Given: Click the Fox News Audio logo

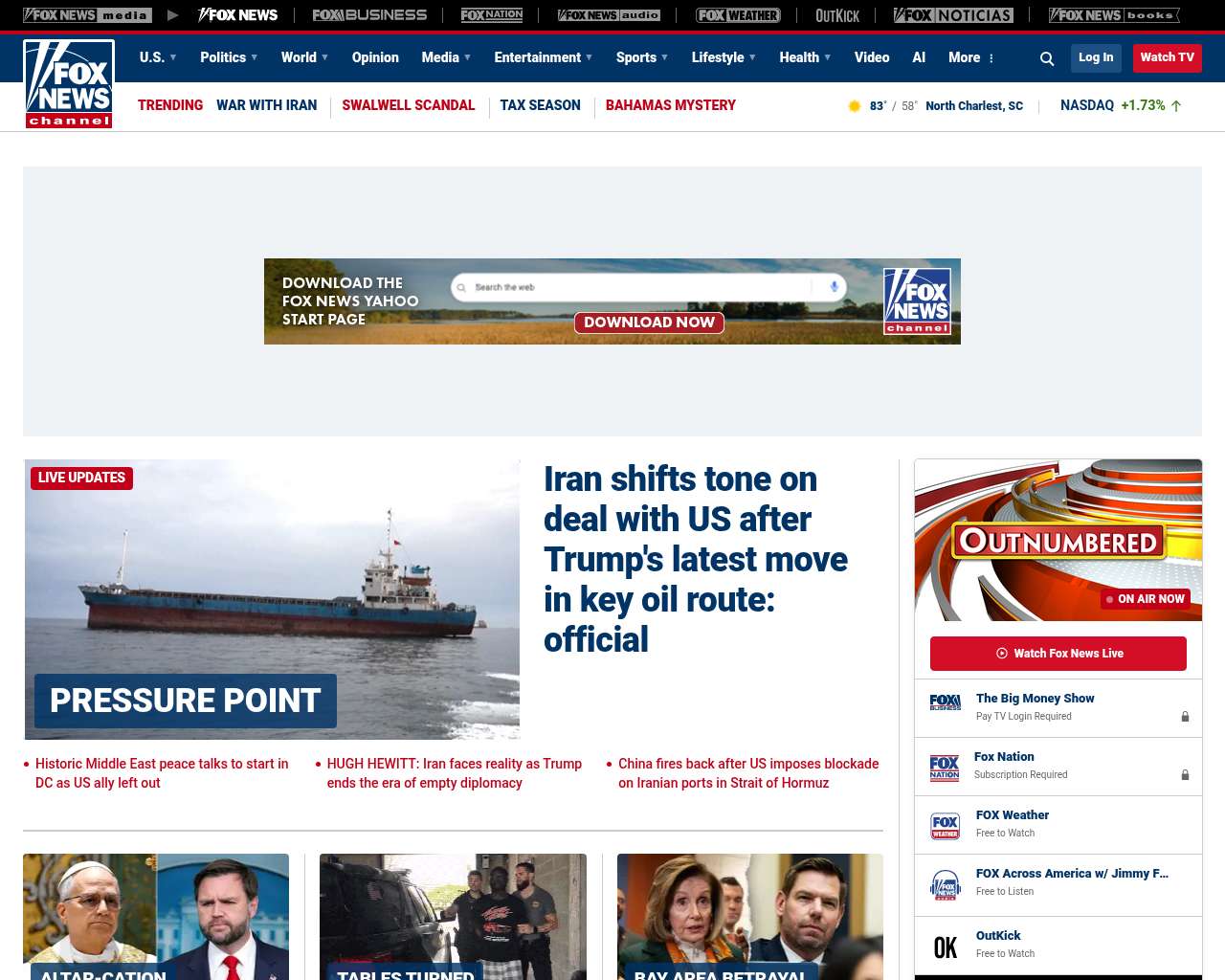Looking at the screenshot, I should 609,15.
